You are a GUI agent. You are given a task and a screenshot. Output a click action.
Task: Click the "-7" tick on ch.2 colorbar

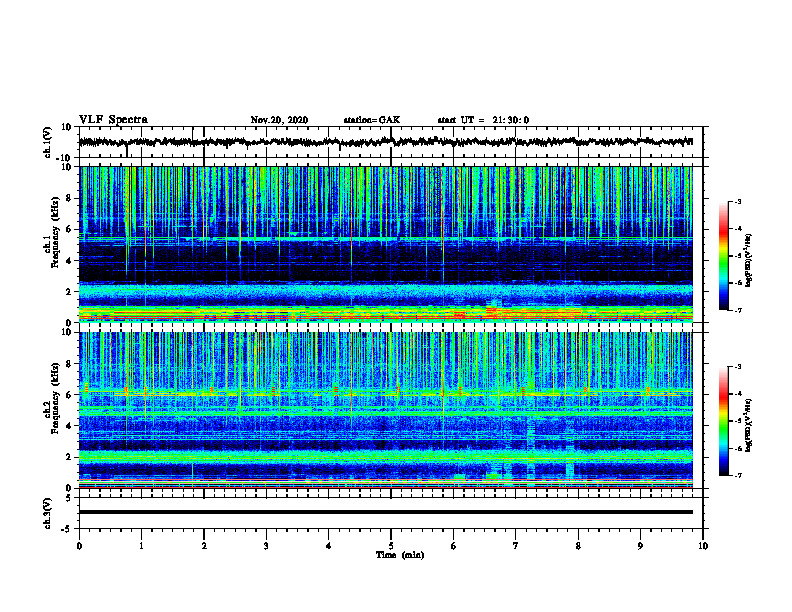[x=737, y=475]
